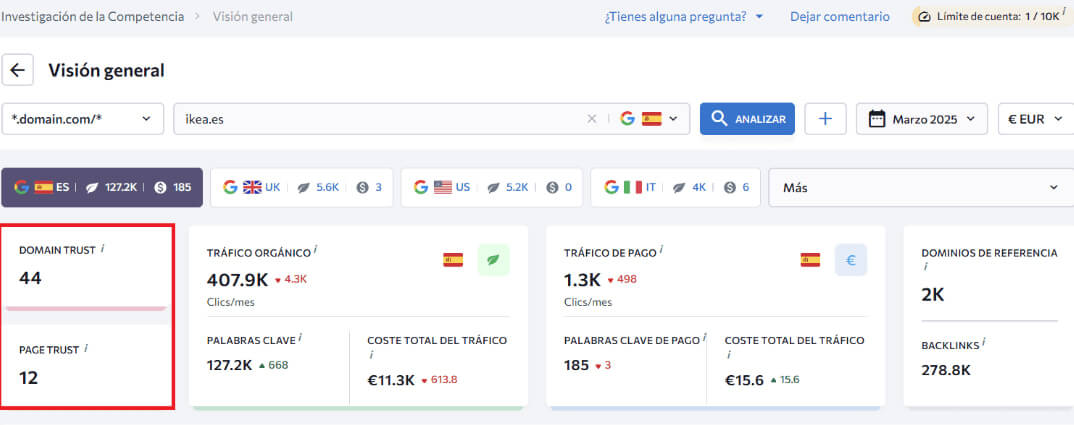1074x425 pixels.
Task: Click the Domain Trust score 44
Action: coord(30,278)
